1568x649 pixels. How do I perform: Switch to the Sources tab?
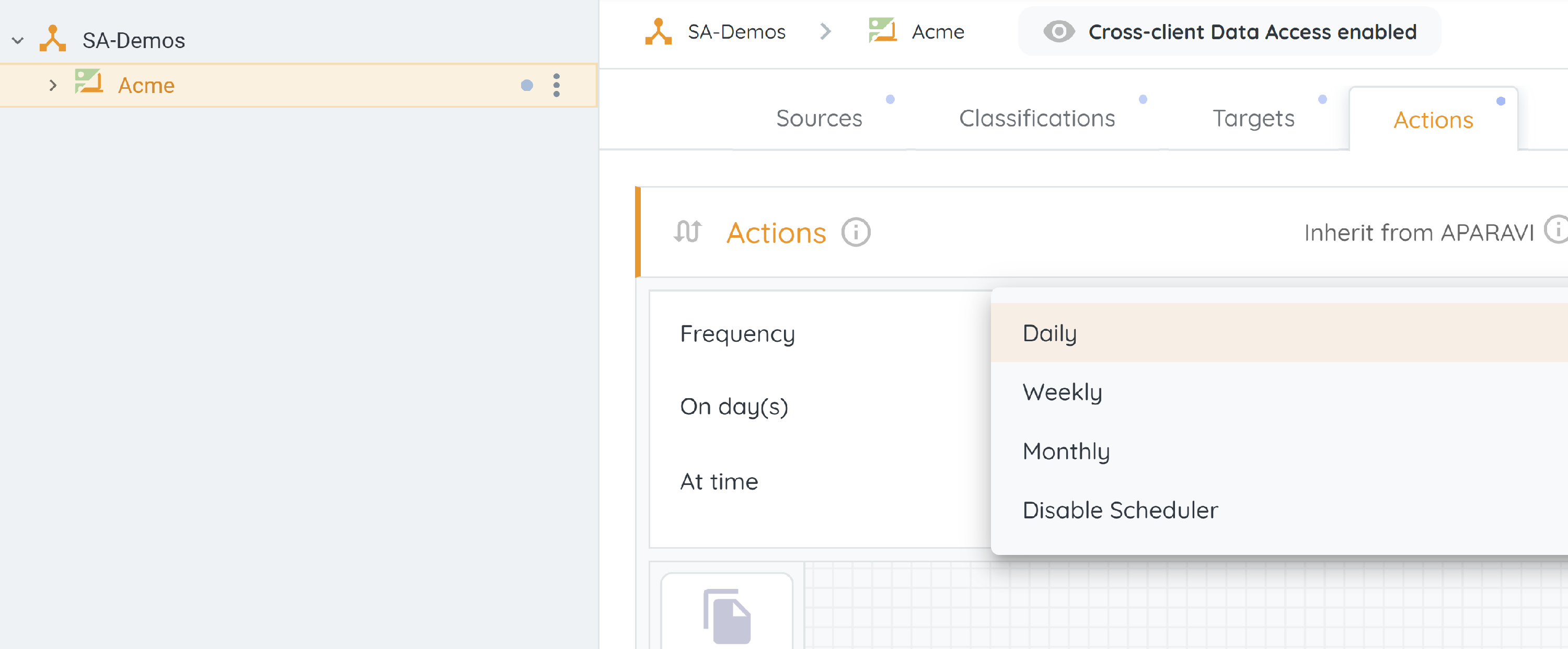tap(818, 118)
